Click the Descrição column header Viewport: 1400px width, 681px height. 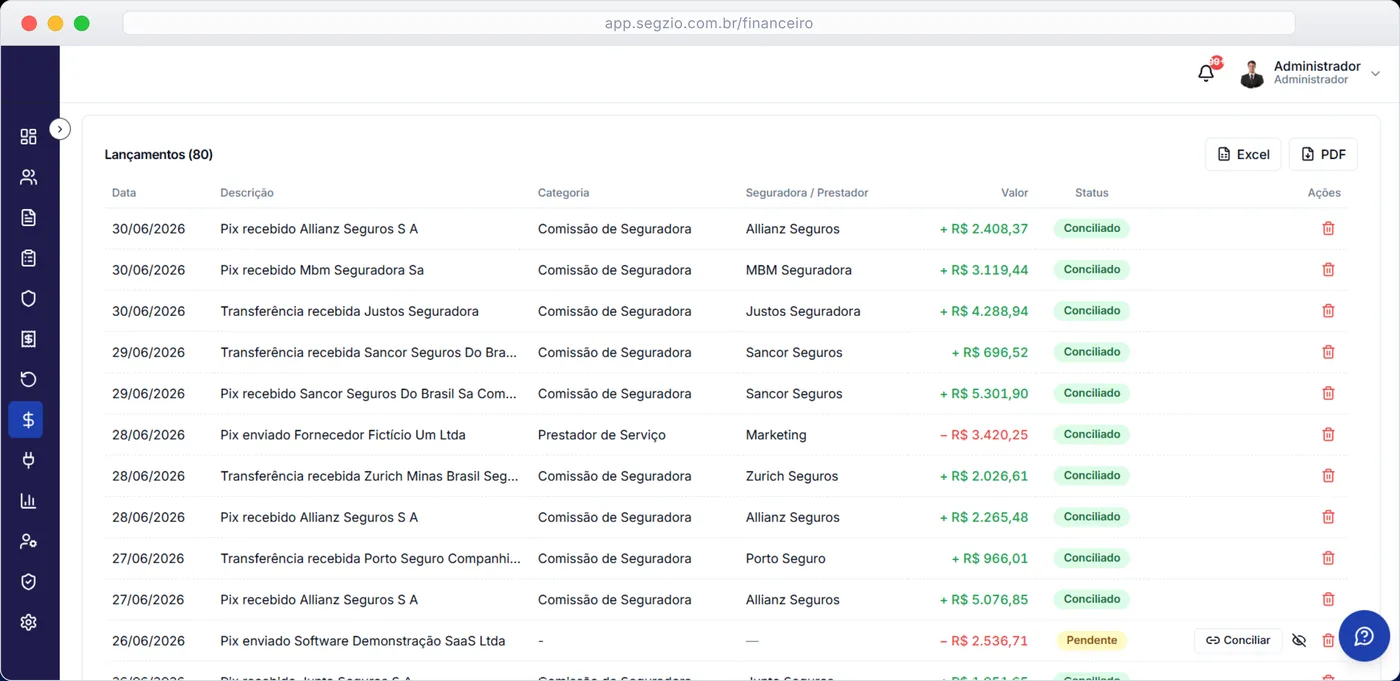tap(247, 192)
